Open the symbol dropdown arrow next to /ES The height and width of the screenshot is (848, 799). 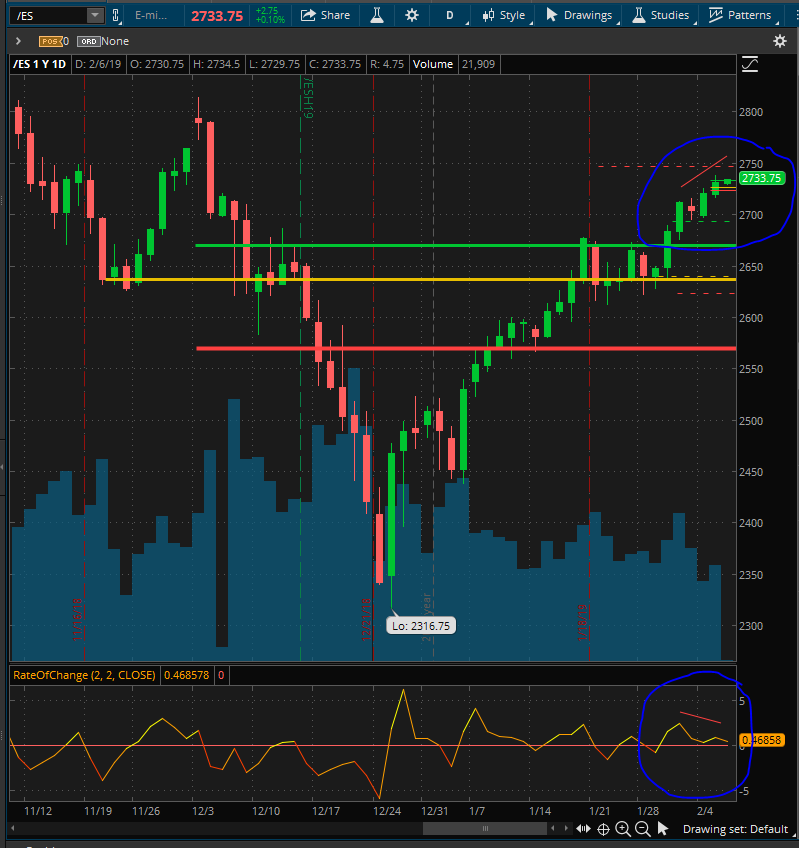point(95,15)
